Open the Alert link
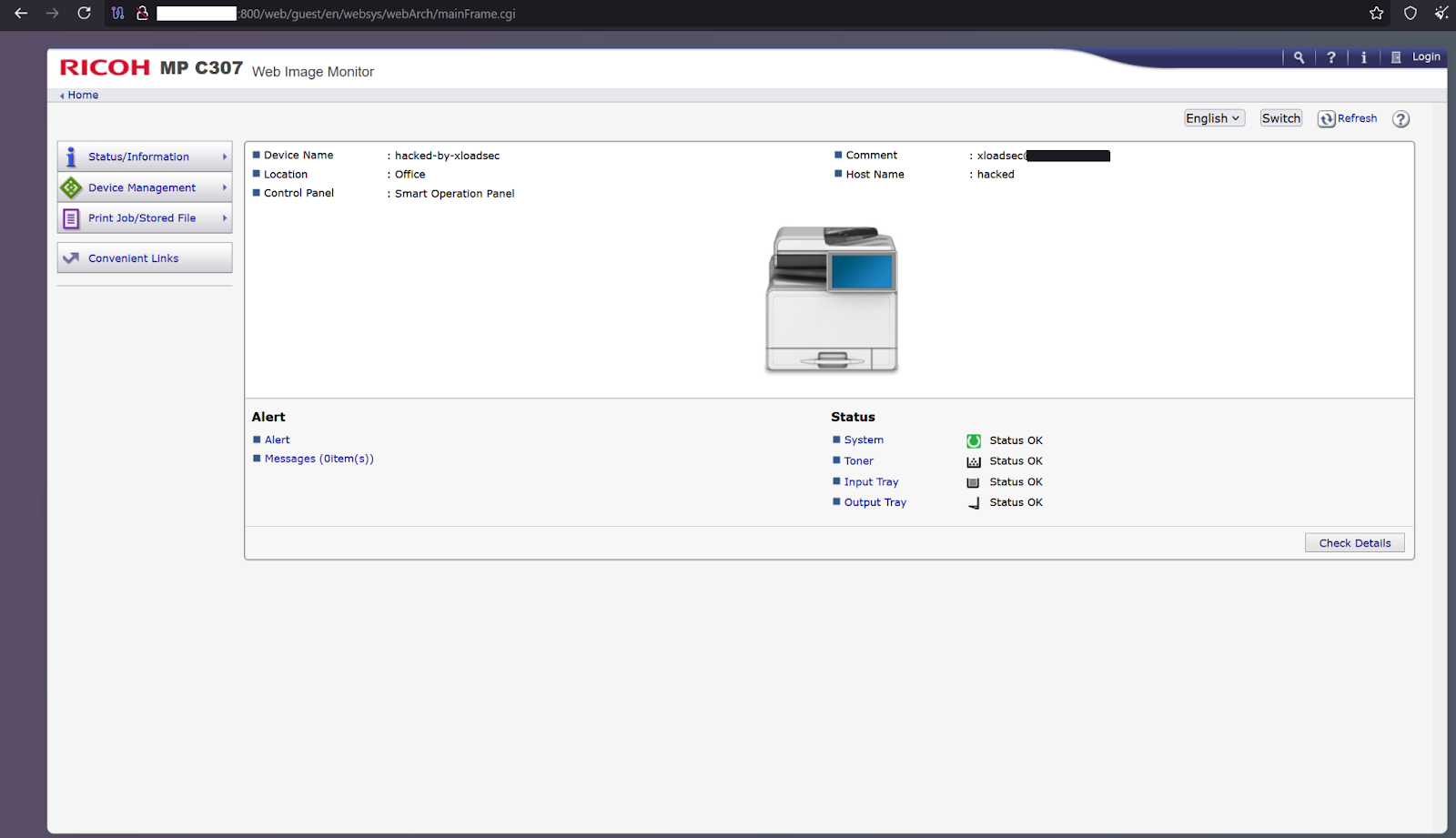 click(x=278, y=439)
